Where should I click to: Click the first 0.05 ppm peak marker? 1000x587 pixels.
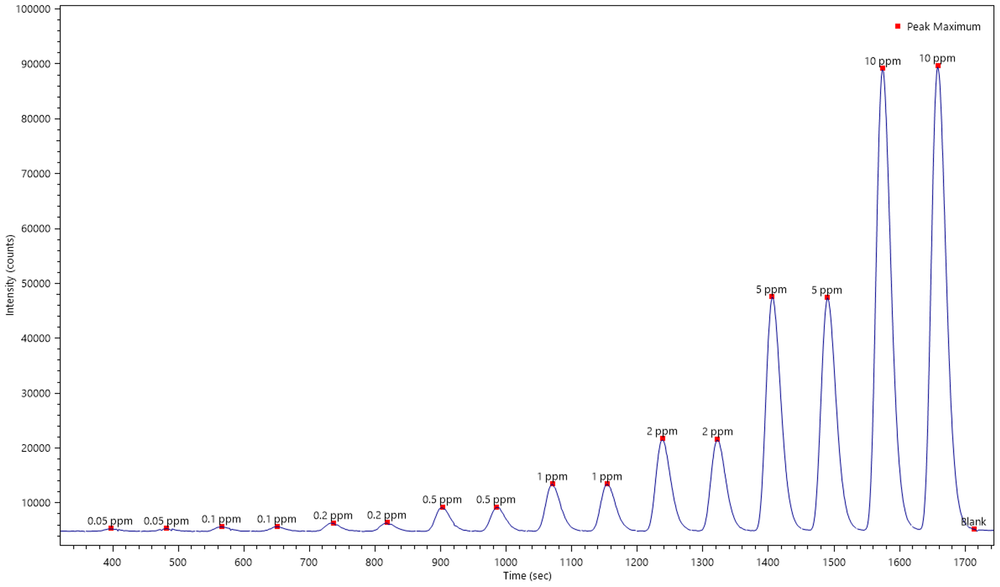pos(111,528)
